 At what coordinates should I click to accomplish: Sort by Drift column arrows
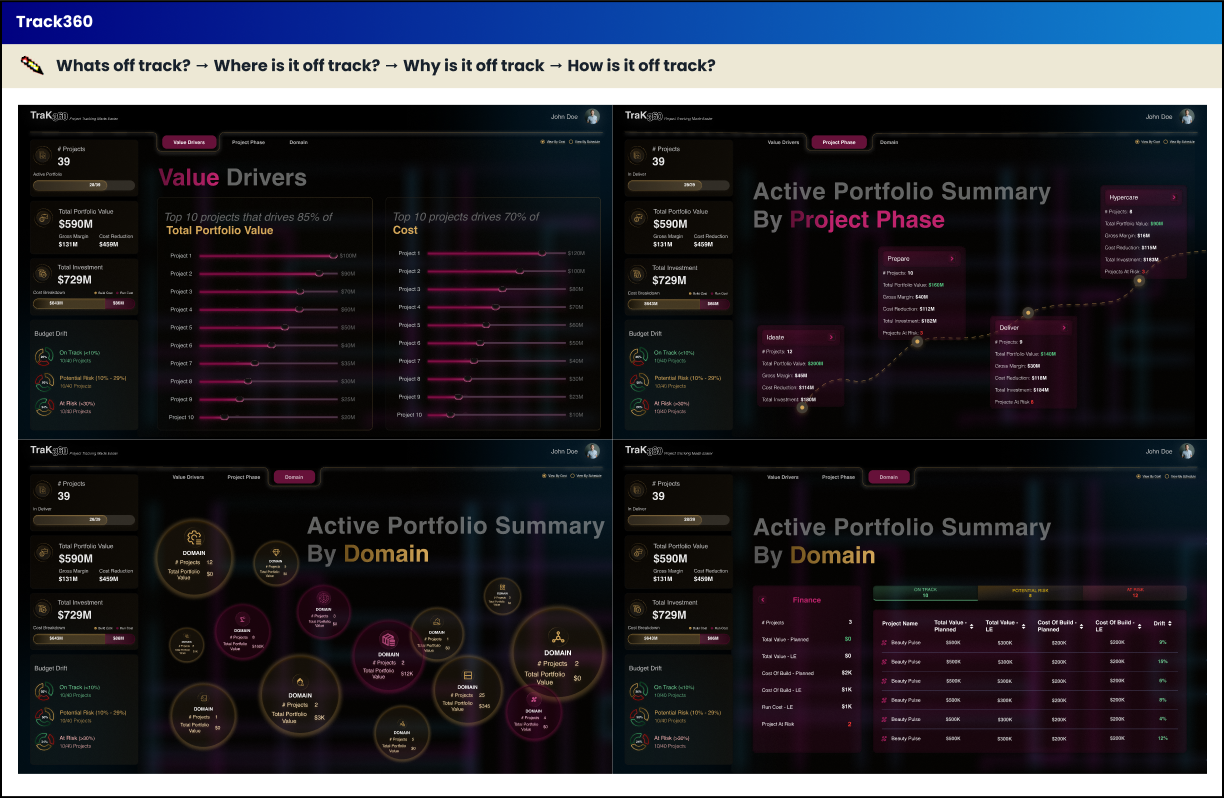click(x=1171, y=624)
